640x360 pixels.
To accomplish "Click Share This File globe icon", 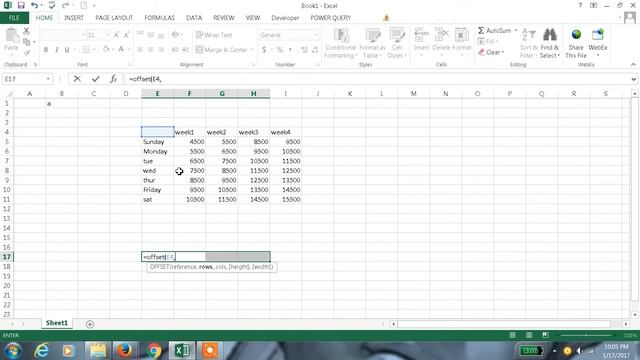I will pos(576,35).
